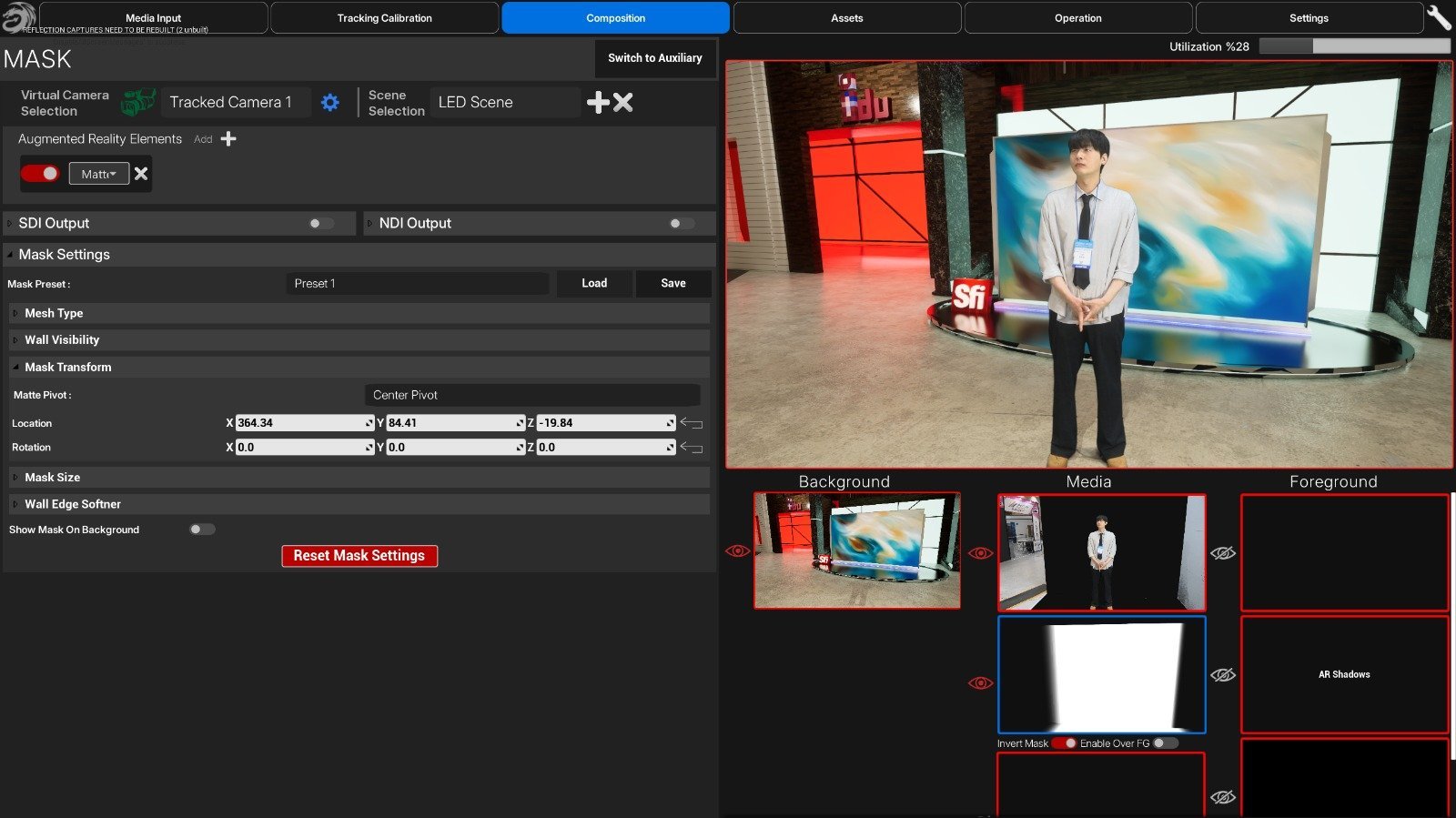Save the mask preset
1456x818 pixels.
coord(673,283)
